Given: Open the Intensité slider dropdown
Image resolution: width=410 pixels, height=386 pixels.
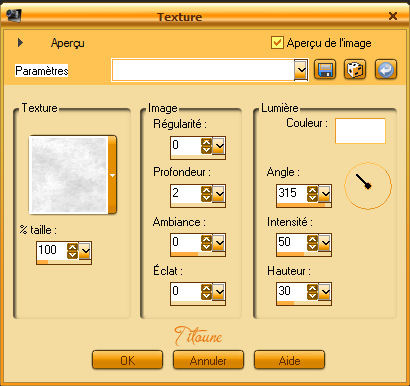Looking at the screenshot, I should (x=325, y=243).
